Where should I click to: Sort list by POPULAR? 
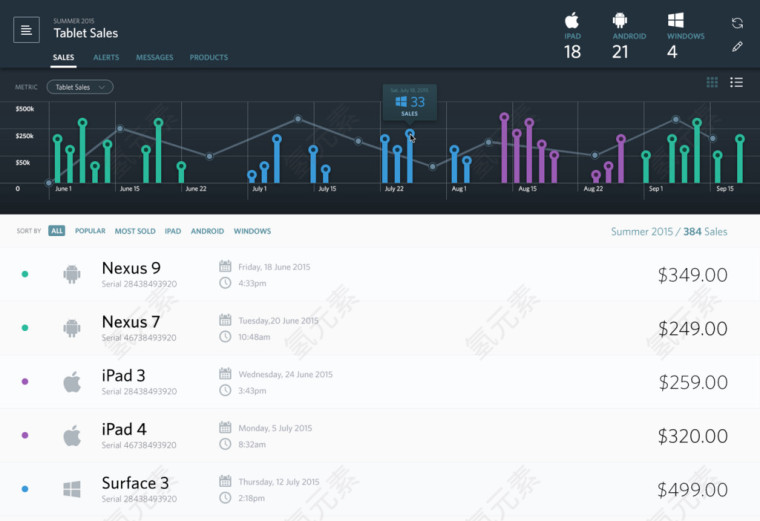coord(90,231)
